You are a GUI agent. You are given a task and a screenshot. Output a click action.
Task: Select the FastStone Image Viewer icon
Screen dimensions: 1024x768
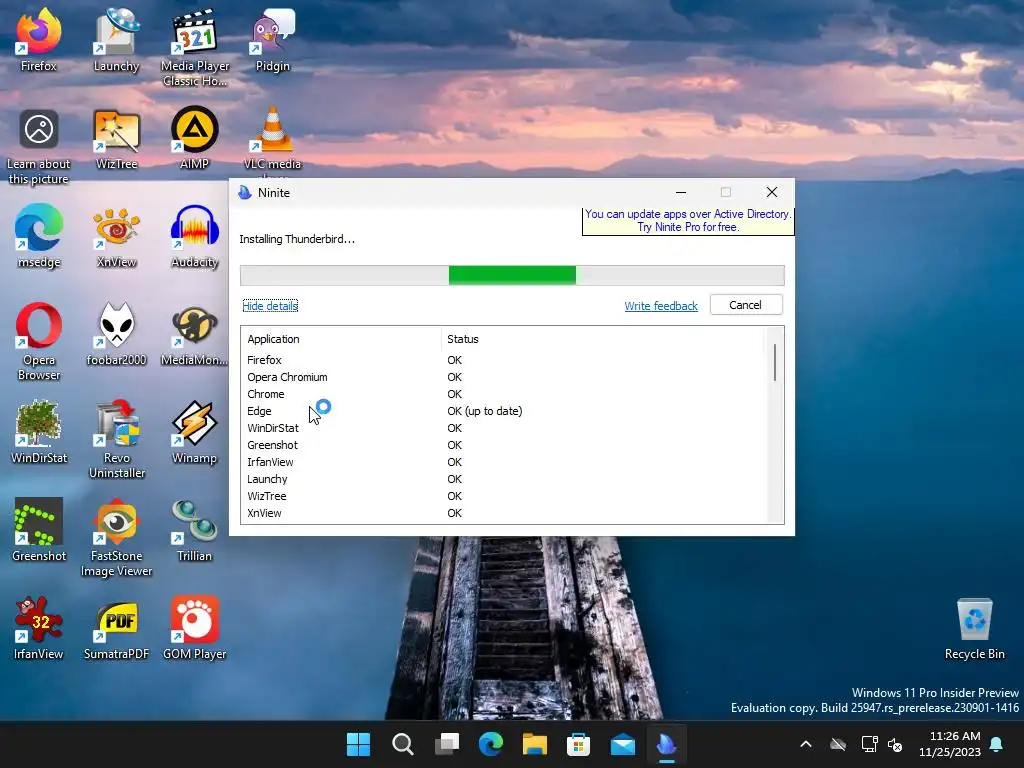pyautogui.click(x=116, y=537)
